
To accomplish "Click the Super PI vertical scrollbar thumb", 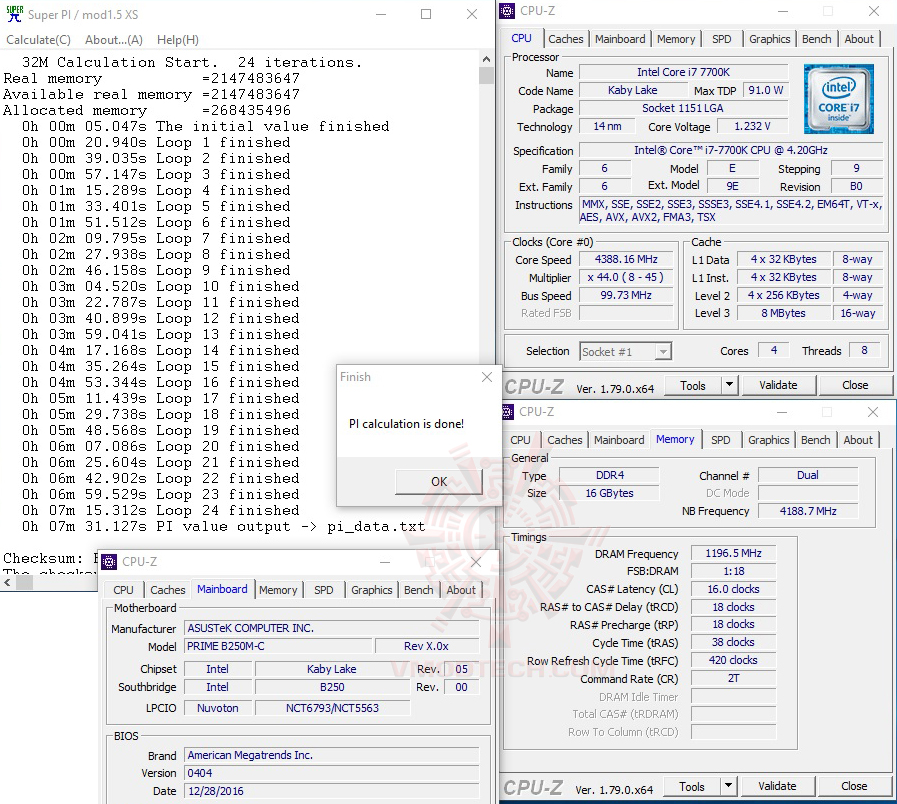I will (x=486, y=76).
